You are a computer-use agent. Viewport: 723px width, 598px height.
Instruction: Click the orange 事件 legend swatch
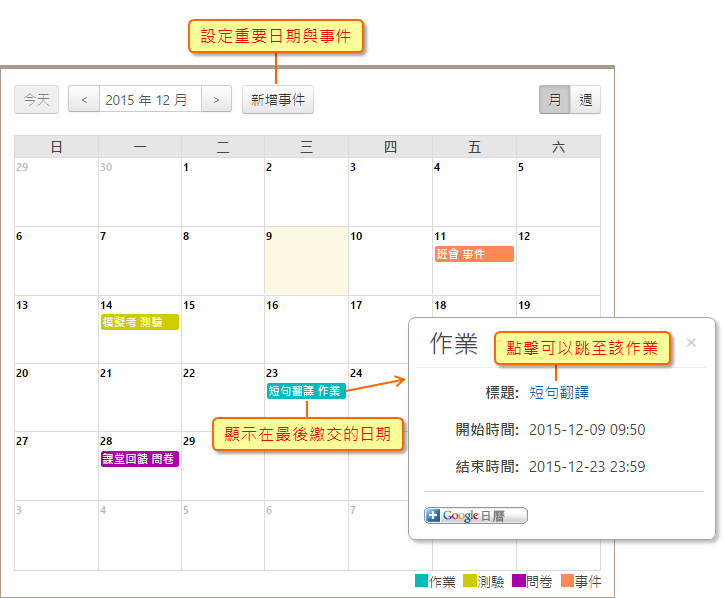coord(567,581)
